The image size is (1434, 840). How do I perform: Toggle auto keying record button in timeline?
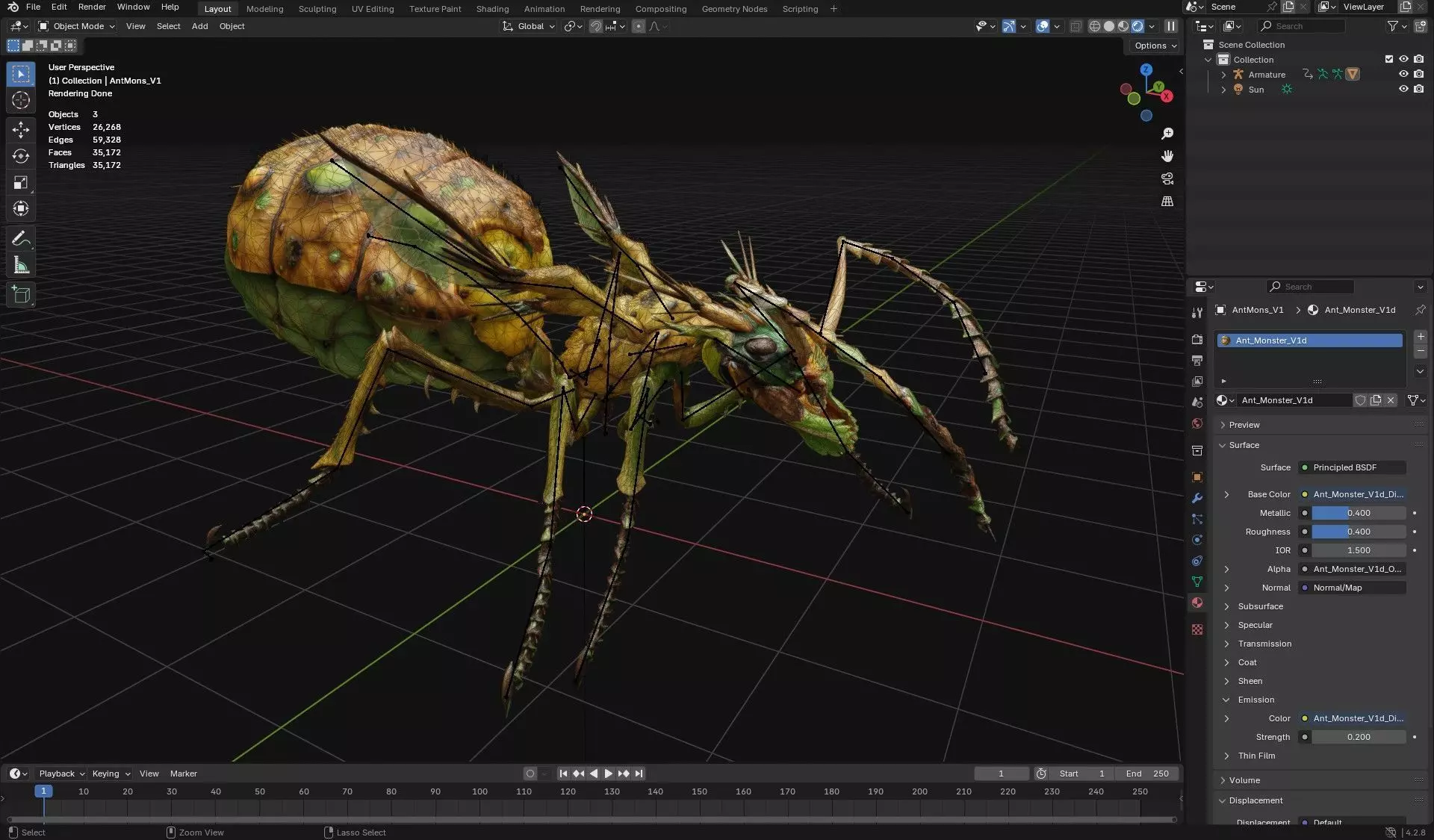coord(530,774)
